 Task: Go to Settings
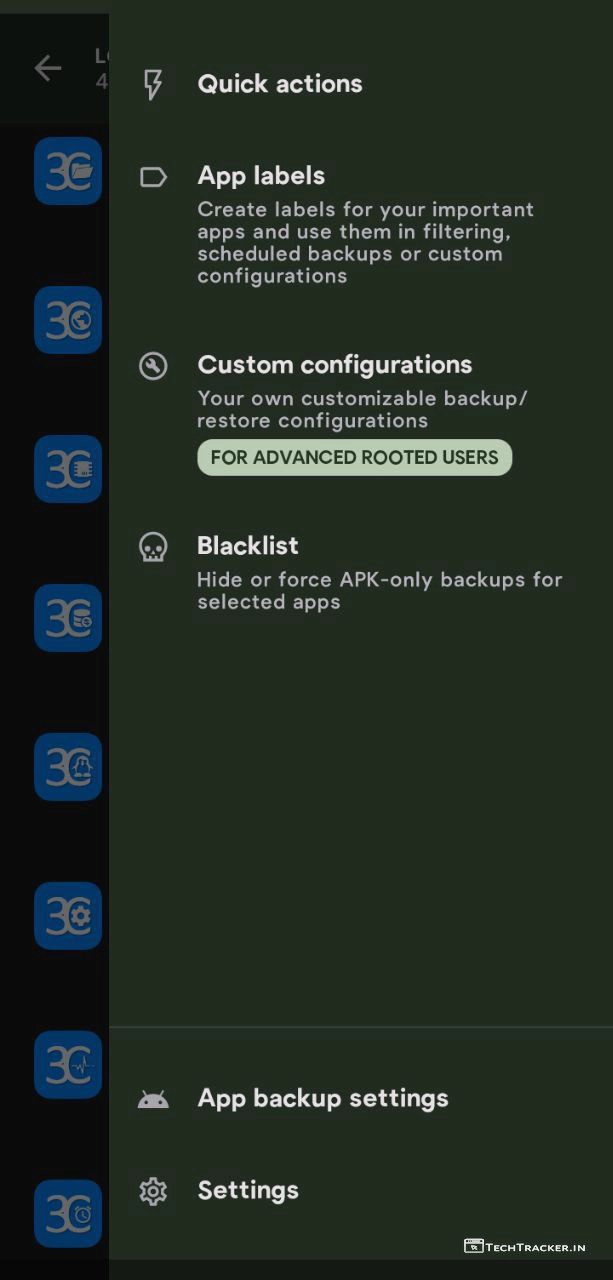pyautogui.click(x=248, y=1190)
